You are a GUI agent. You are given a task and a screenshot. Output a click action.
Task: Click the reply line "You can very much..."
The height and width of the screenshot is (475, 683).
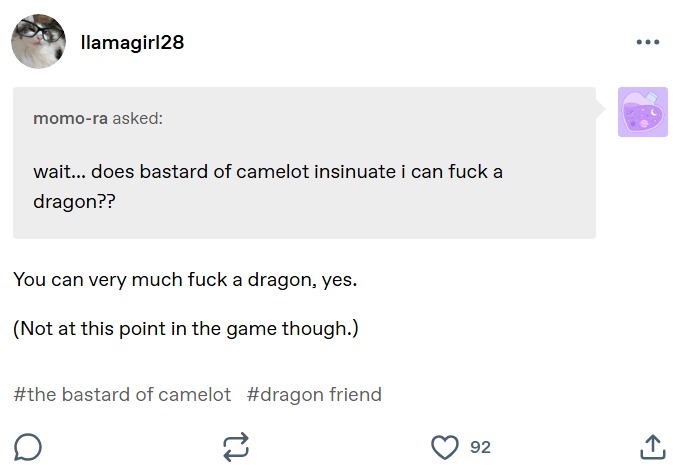pyautogui.click(x=185, y=279)
